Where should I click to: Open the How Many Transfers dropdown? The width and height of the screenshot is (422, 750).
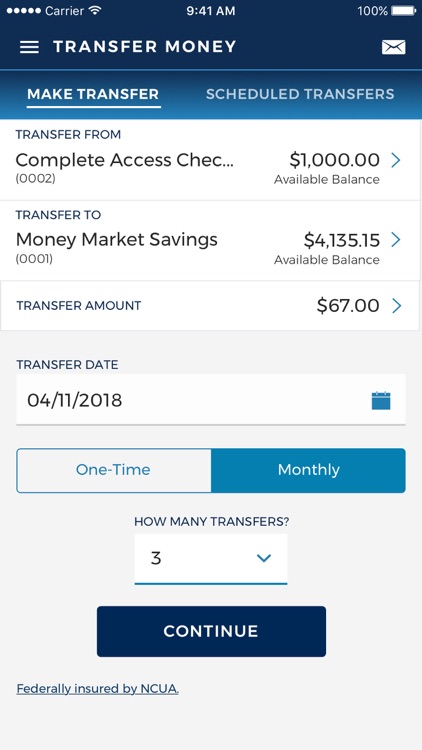pos(211,559)
